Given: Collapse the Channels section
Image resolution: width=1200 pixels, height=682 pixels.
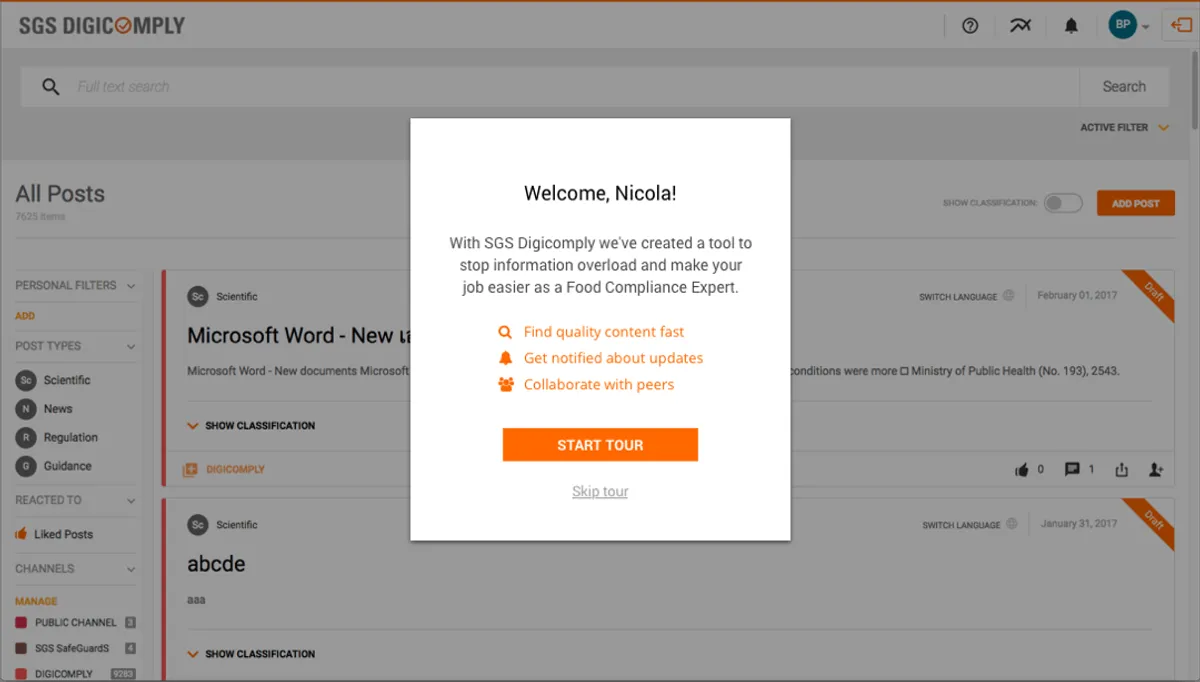Looking at the screenshot, I should 131,569.
